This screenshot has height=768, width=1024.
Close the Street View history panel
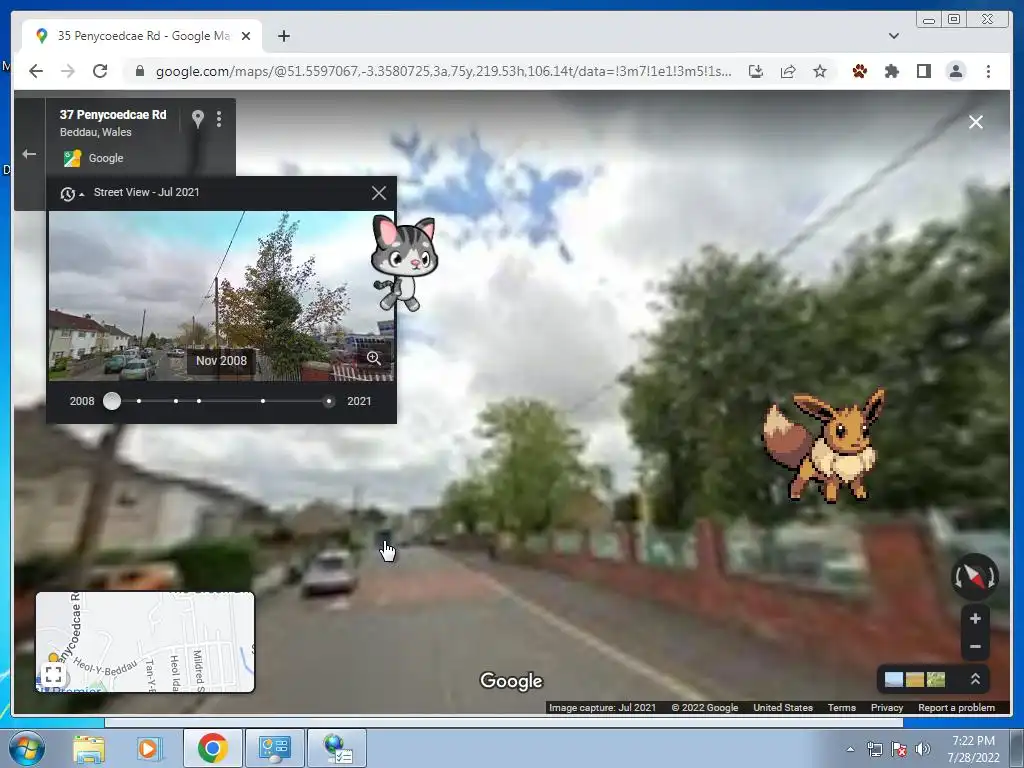pos(379,193)
